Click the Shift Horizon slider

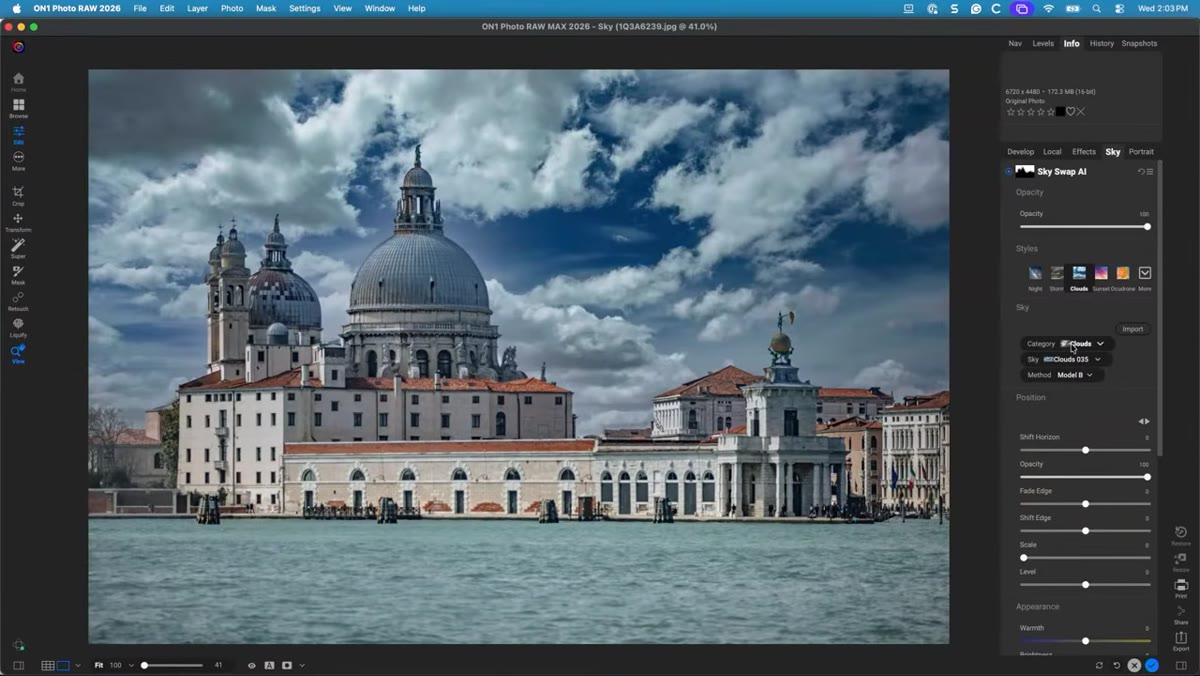[1085, 450]
